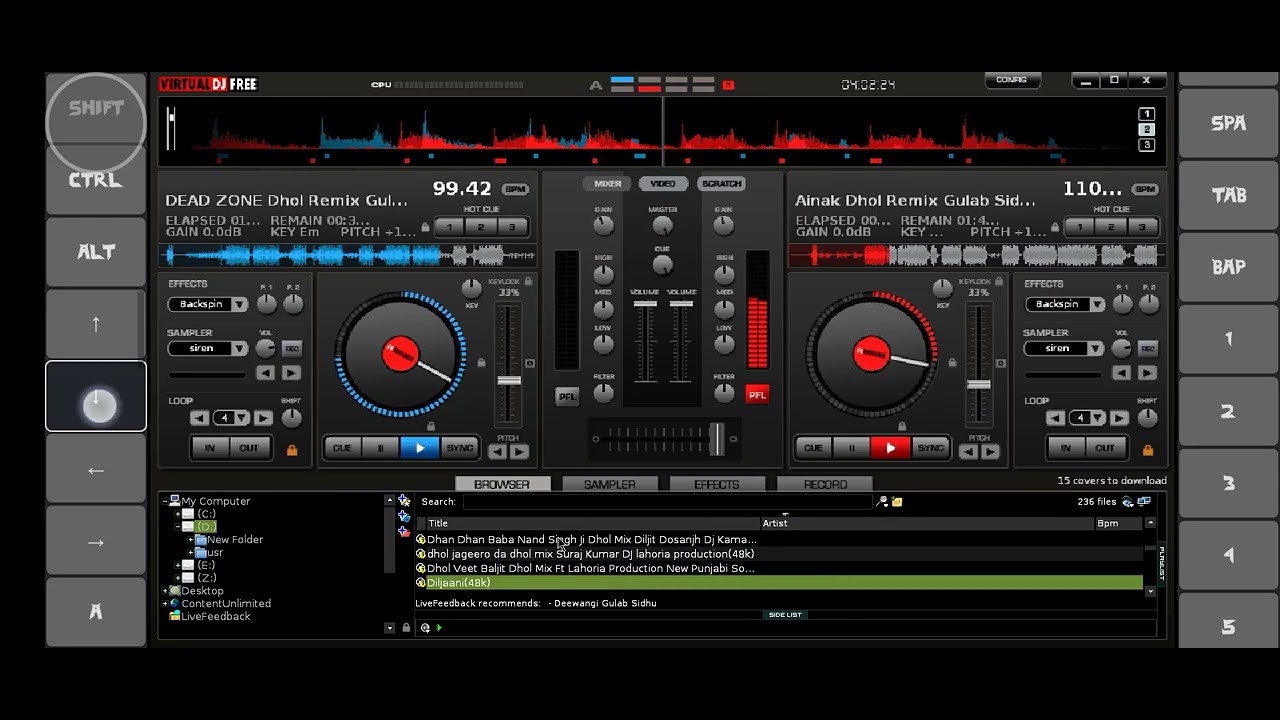
Task: Double the left deck loop length
Action: pos(263,418)
